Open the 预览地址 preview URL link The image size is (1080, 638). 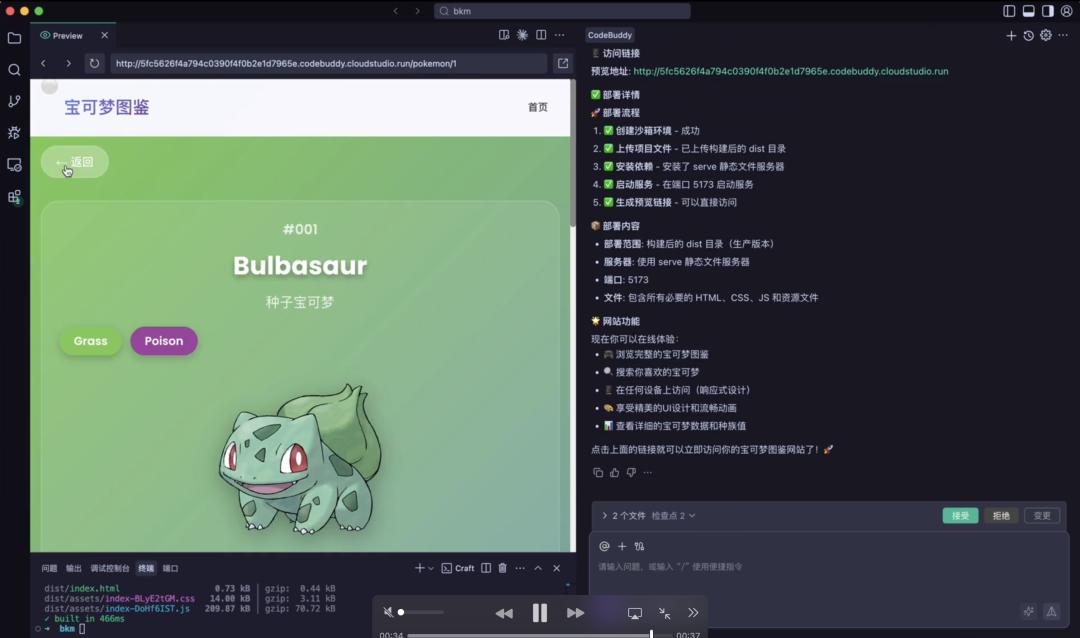pyautogui.click(x=791, y=71)
